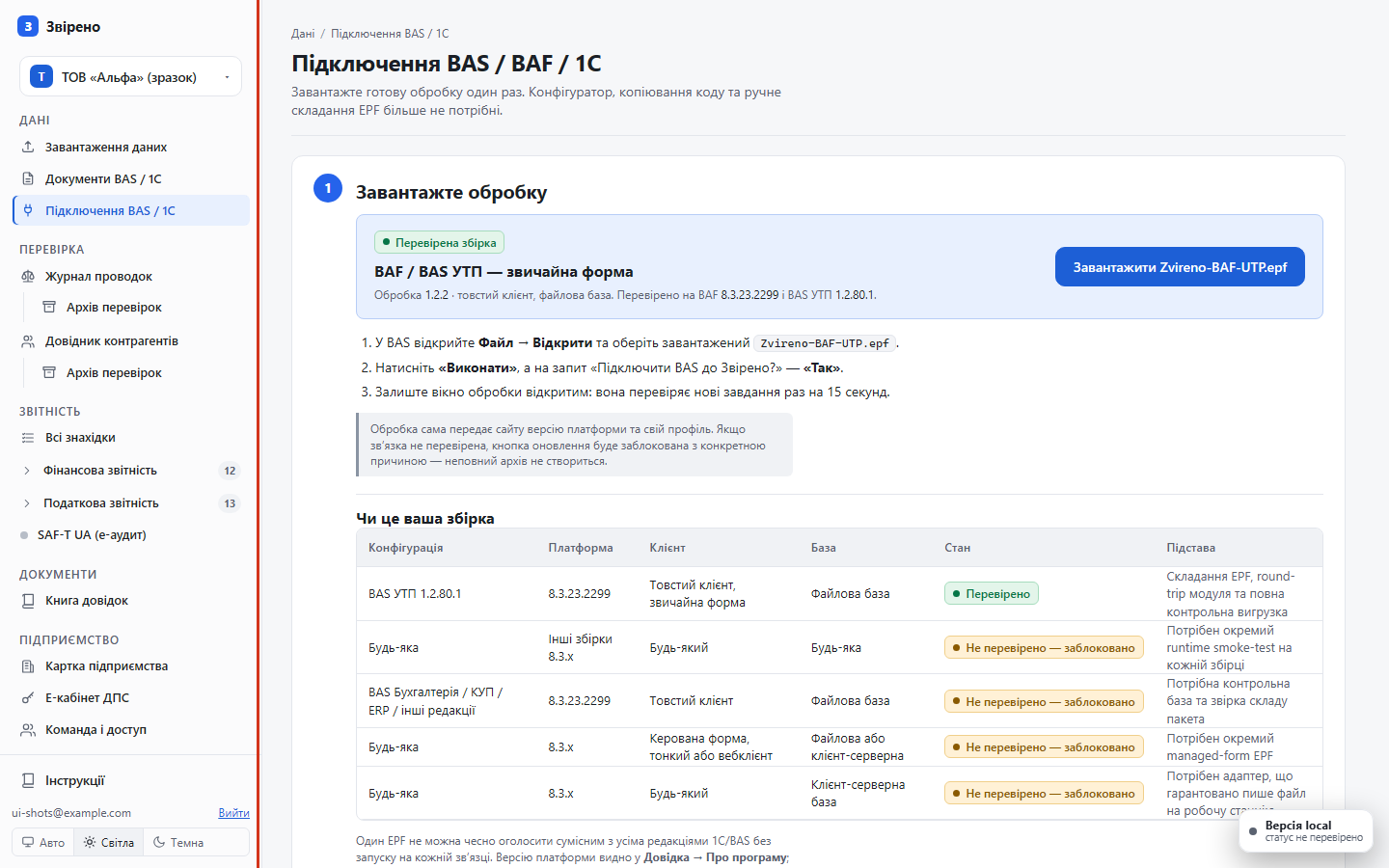The height and width of the screenshot is (868, 1389).
Task: Click the scales icon beside Журнал проводок
Action: (29, 277)
